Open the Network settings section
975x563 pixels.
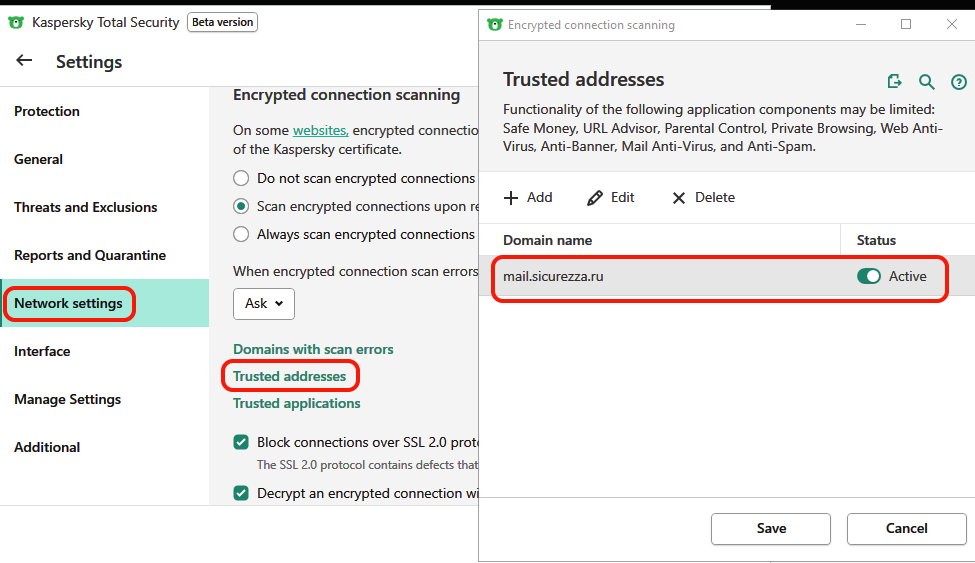(x=68, y=303)
